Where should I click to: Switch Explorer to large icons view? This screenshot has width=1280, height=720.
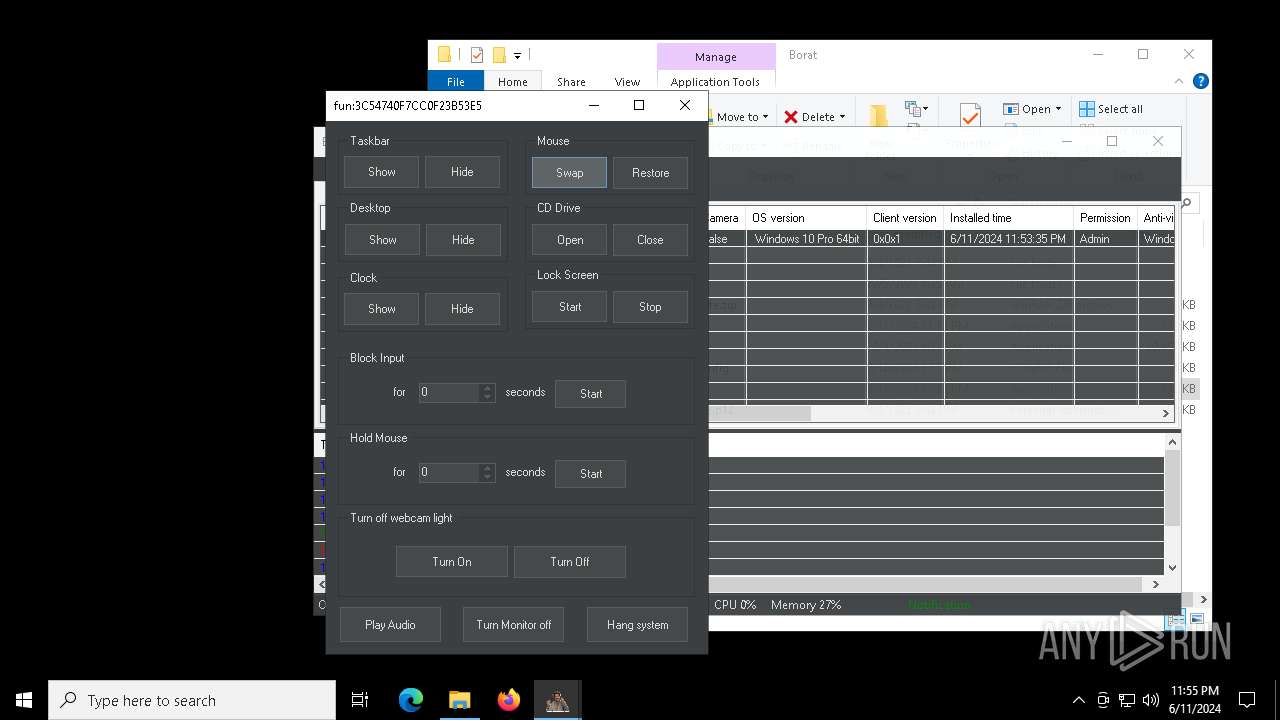[1196, 620]
